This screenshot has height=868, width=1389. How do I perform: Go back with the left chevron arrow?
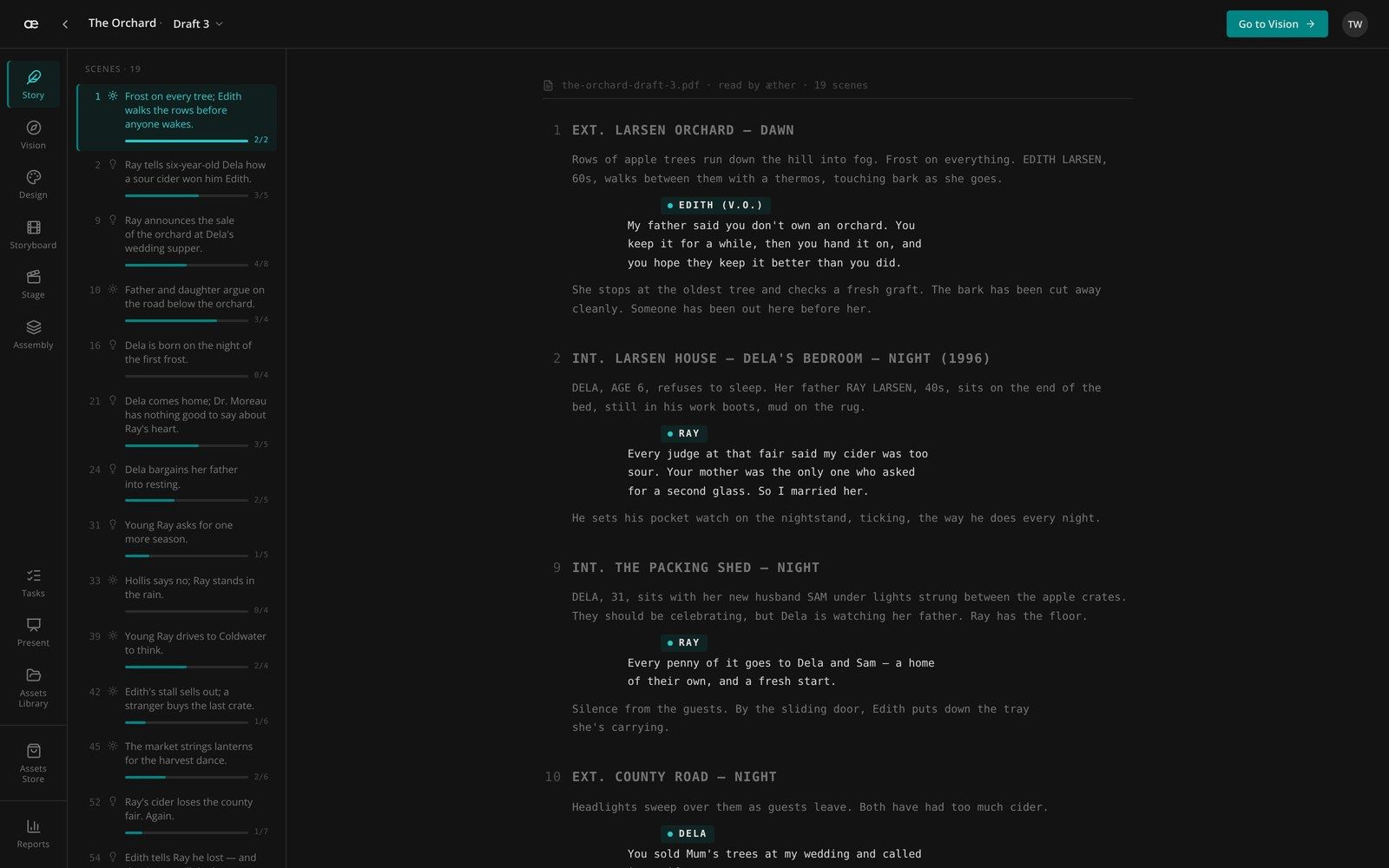coord(65,24)
